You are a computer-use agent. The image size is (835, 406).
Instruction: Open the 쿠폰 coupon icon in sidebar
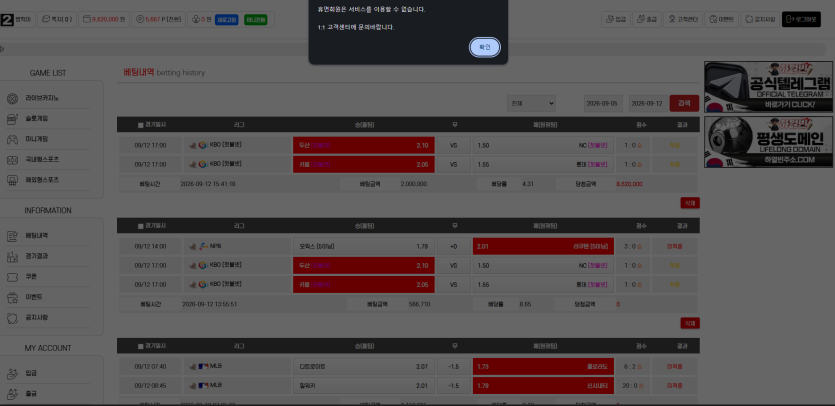(x=12, y=277)
